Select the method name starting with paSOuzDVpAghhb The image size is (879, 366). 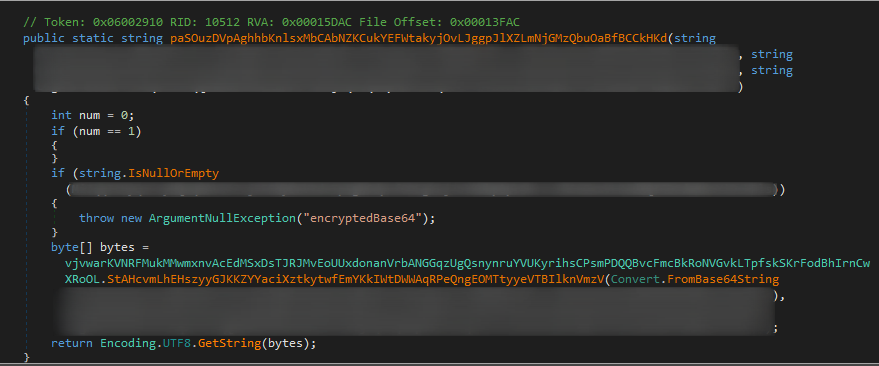[x=418, y=39]
